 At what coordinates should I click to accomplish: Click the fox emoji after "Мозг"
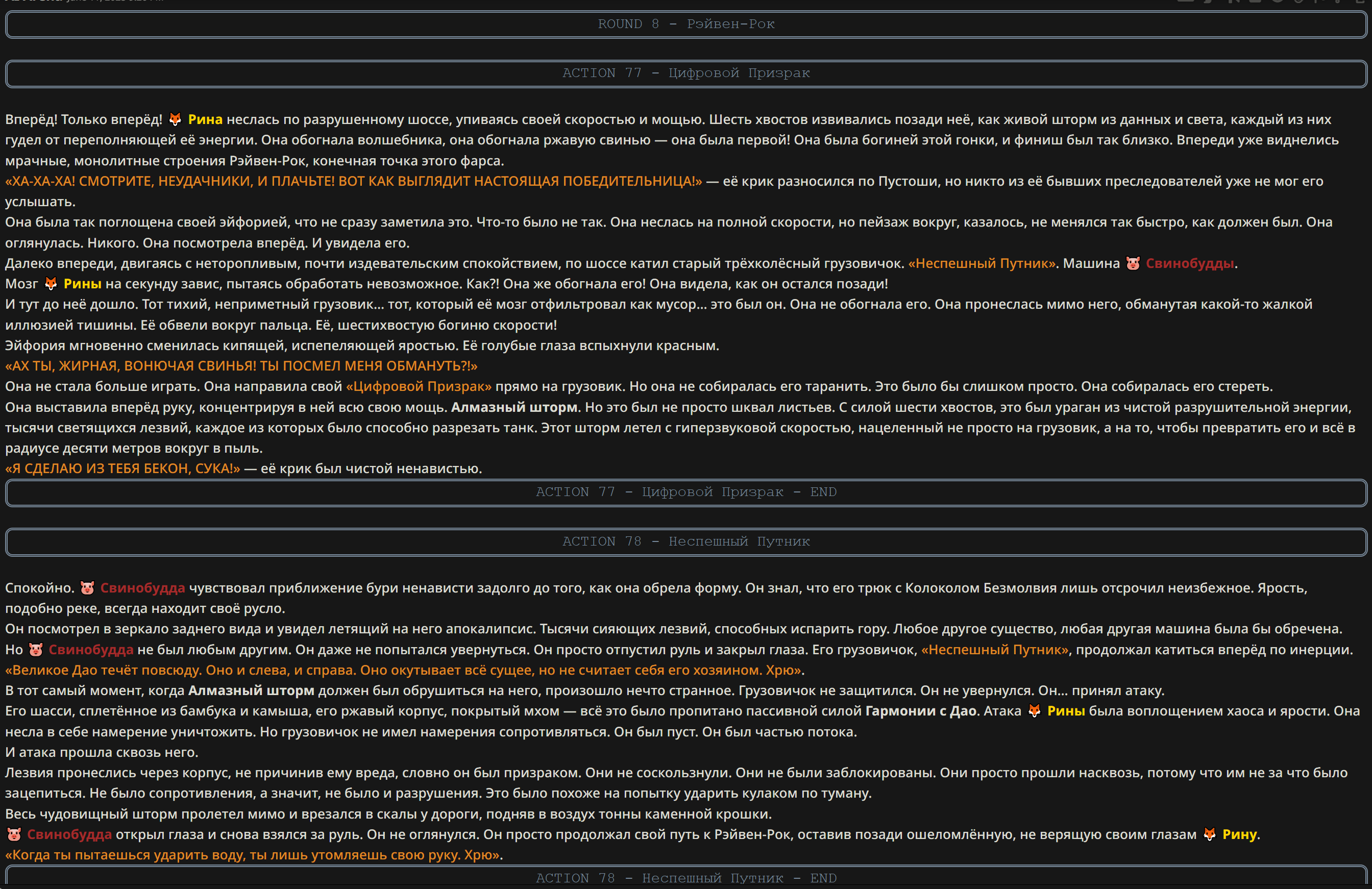click(51, 284)
